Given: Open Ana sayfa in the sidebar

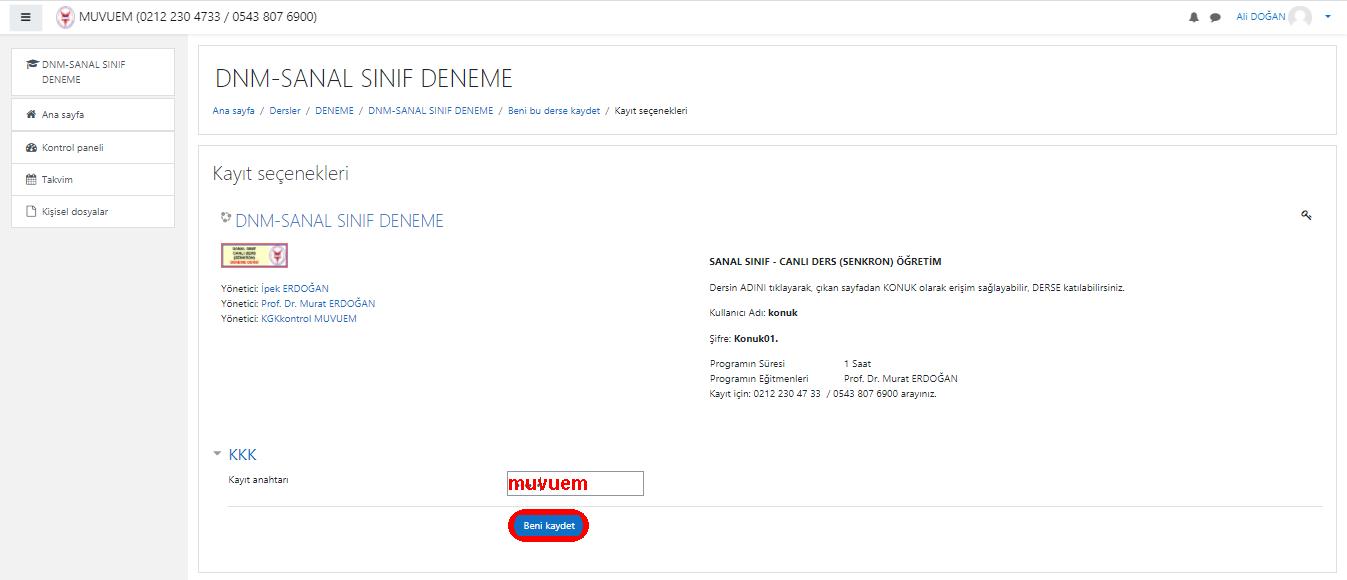Looking at the screenshot, I should point(62,115).
